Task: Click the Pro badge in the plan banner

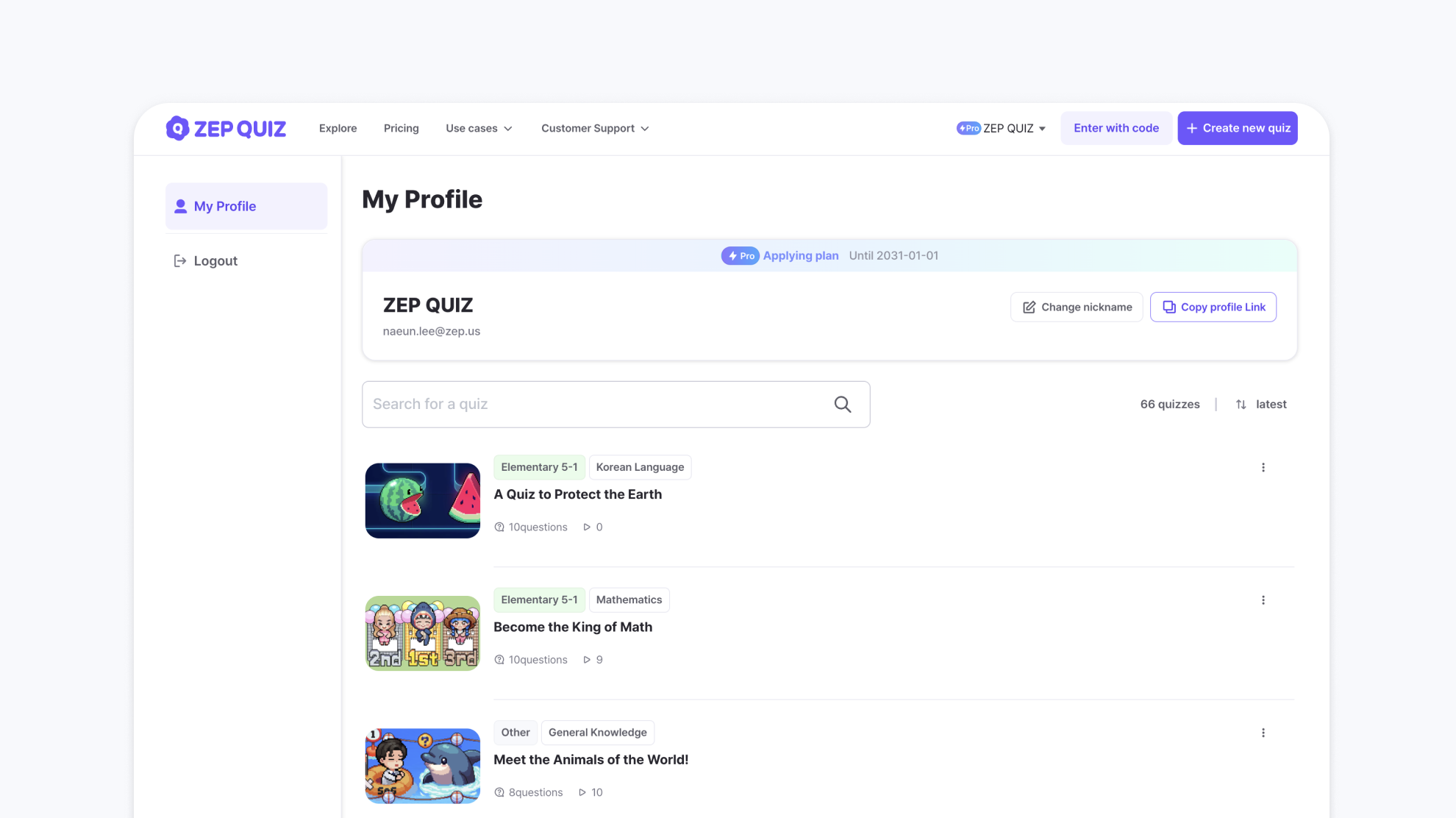Action: (740, 255)
